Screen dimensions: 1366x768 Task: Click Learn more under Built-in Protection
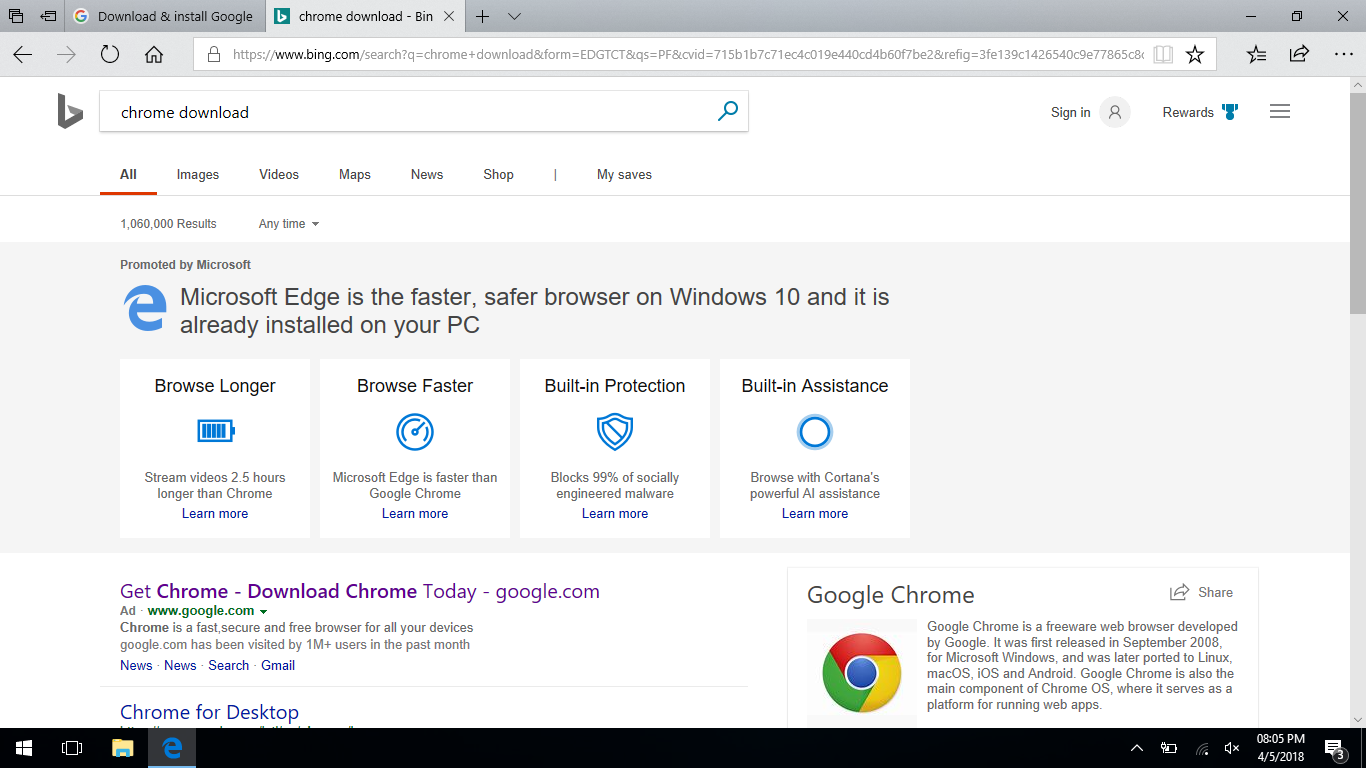(x=615, y=513)
